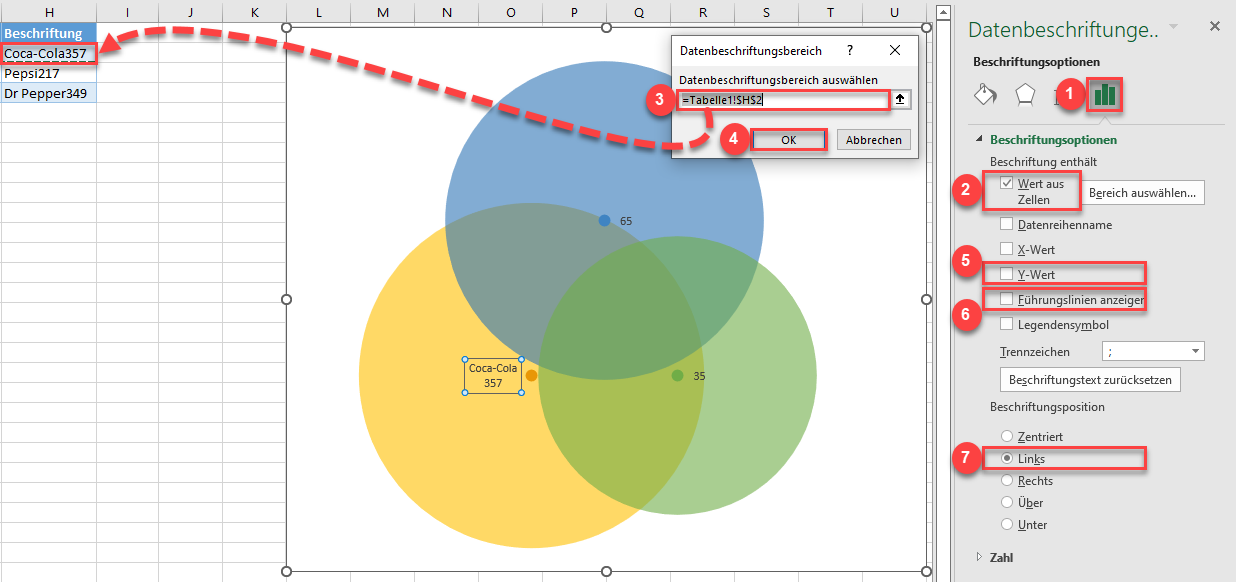The width and height of the screenshot is (1236, 582).
Task: Click the Bereich auswählen button
Action: (1144, 193)
